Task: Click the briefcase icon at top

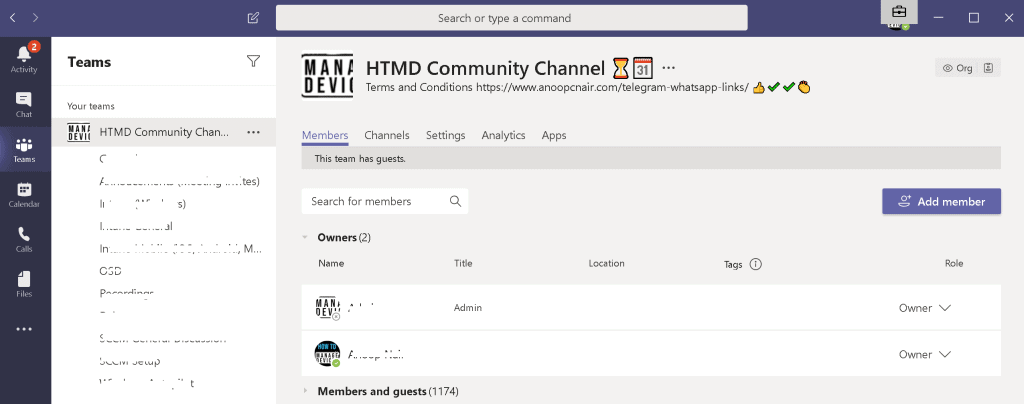Action: tap(899, 12)
